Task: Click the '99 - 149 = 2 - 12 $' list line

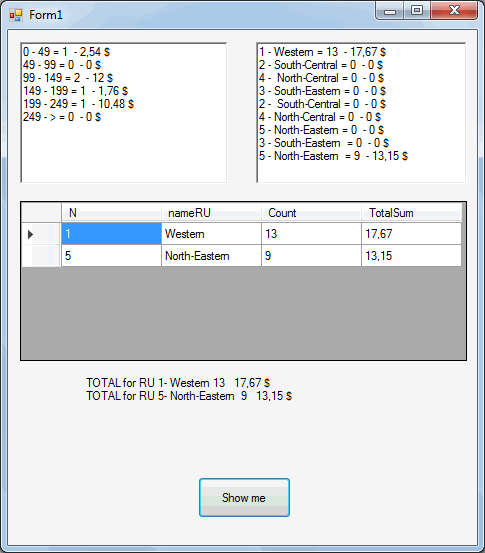Action: [68, 78]
